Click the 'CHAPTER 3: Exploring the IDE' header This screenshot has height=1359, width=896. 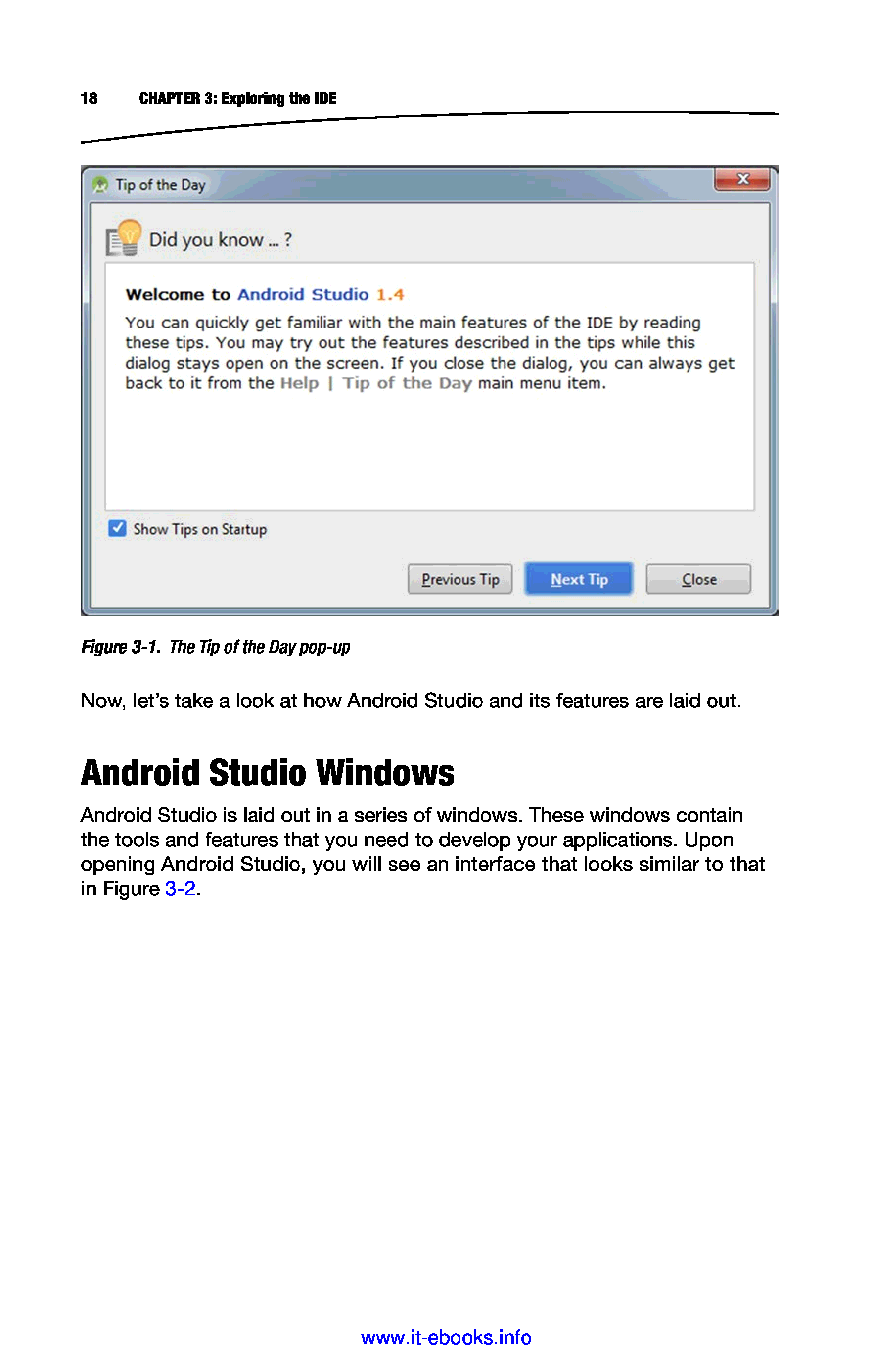pos(237,99)
